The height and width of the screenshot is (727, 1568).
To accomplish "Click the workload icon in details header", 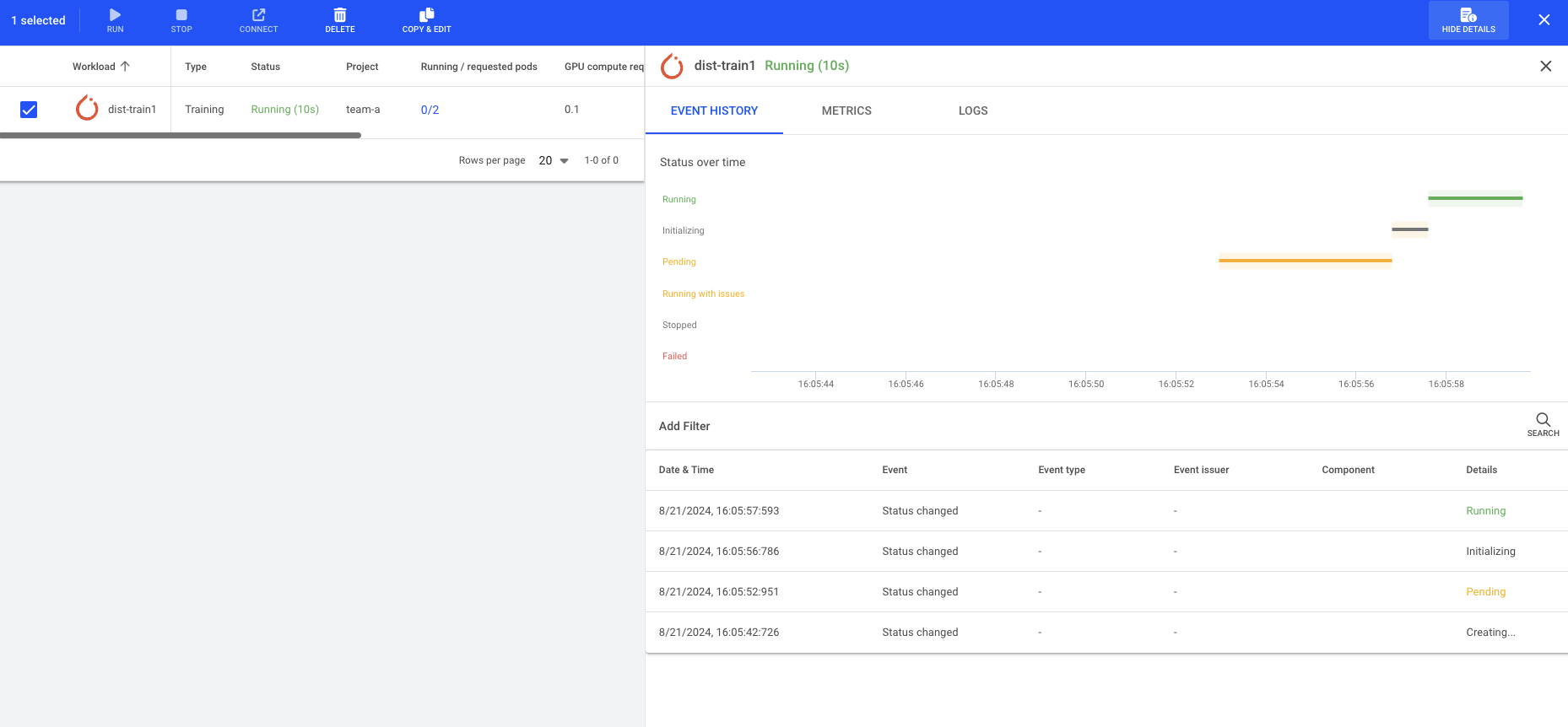I will coord(672,66).
